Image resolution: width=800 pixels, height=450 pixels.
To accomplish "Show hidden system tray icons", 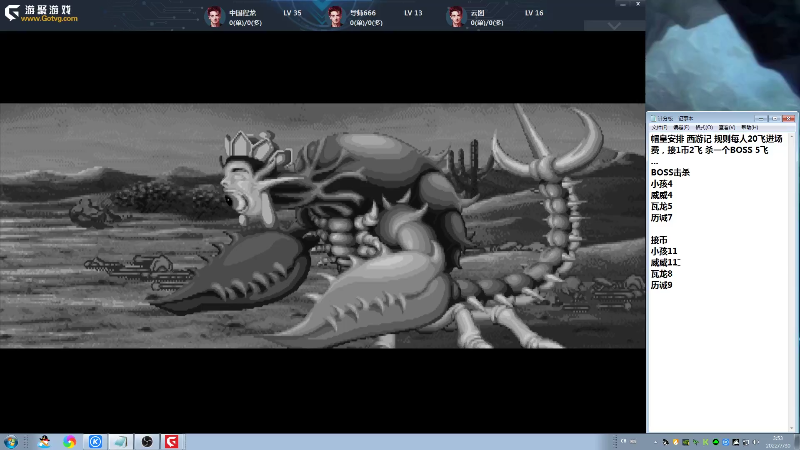I will (x=656, y=442).
